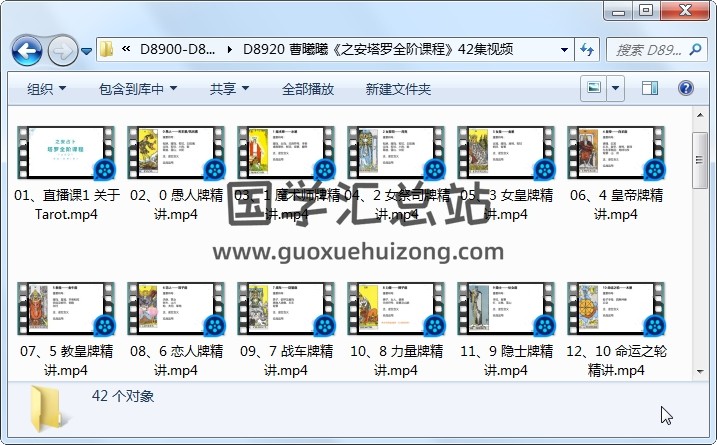
Task: Close the Explorer window
Action: [685, 11]
